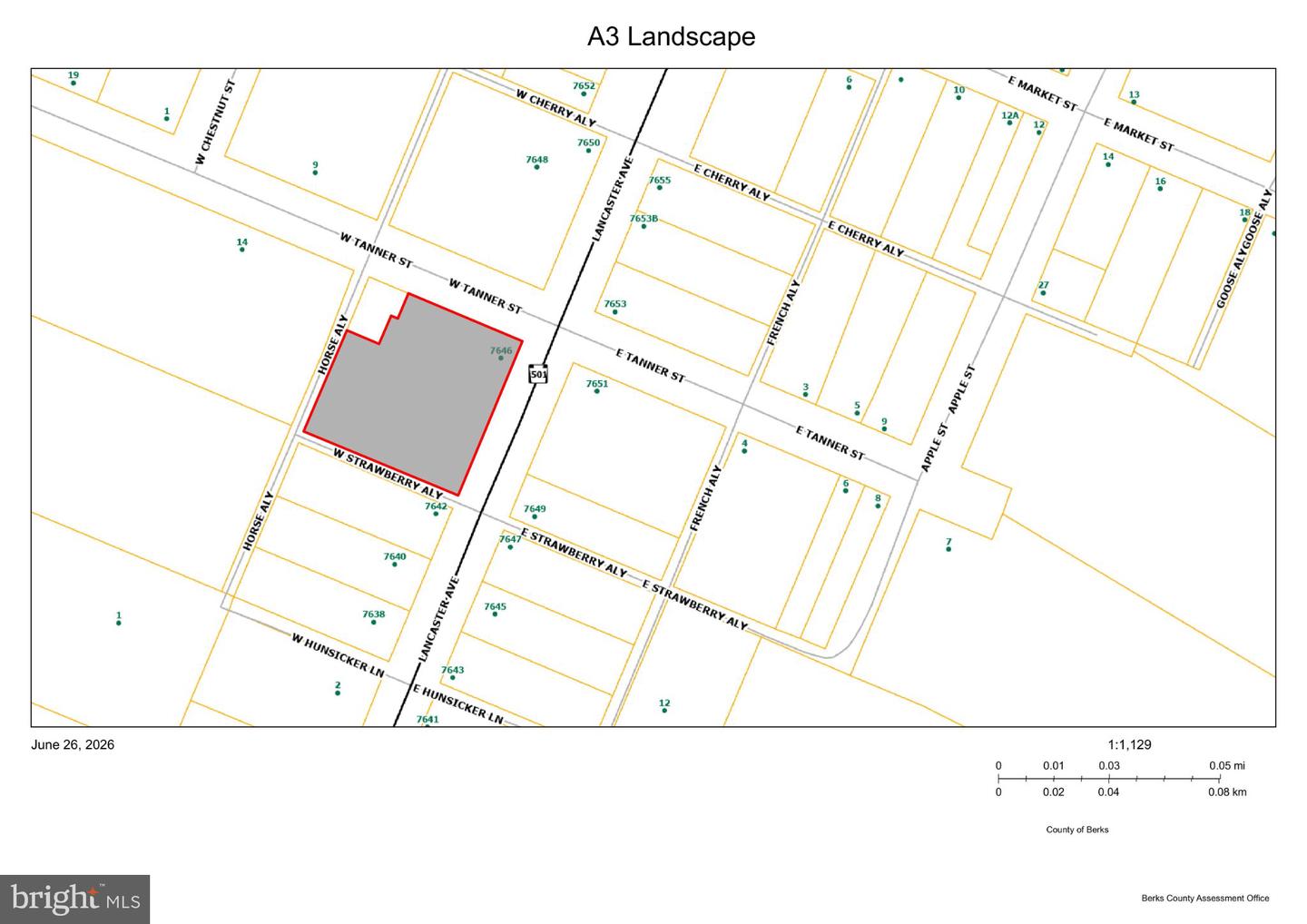Click parcel number 12A label
The width and height of the screenshot is (1307, 924).
click(x=1009, y=115)
